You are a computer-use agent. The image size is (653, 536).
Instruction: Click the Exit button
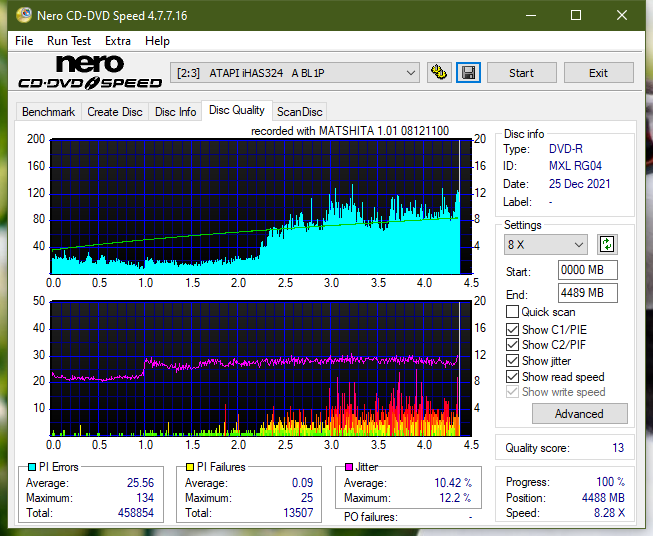(x=598, y=73)
